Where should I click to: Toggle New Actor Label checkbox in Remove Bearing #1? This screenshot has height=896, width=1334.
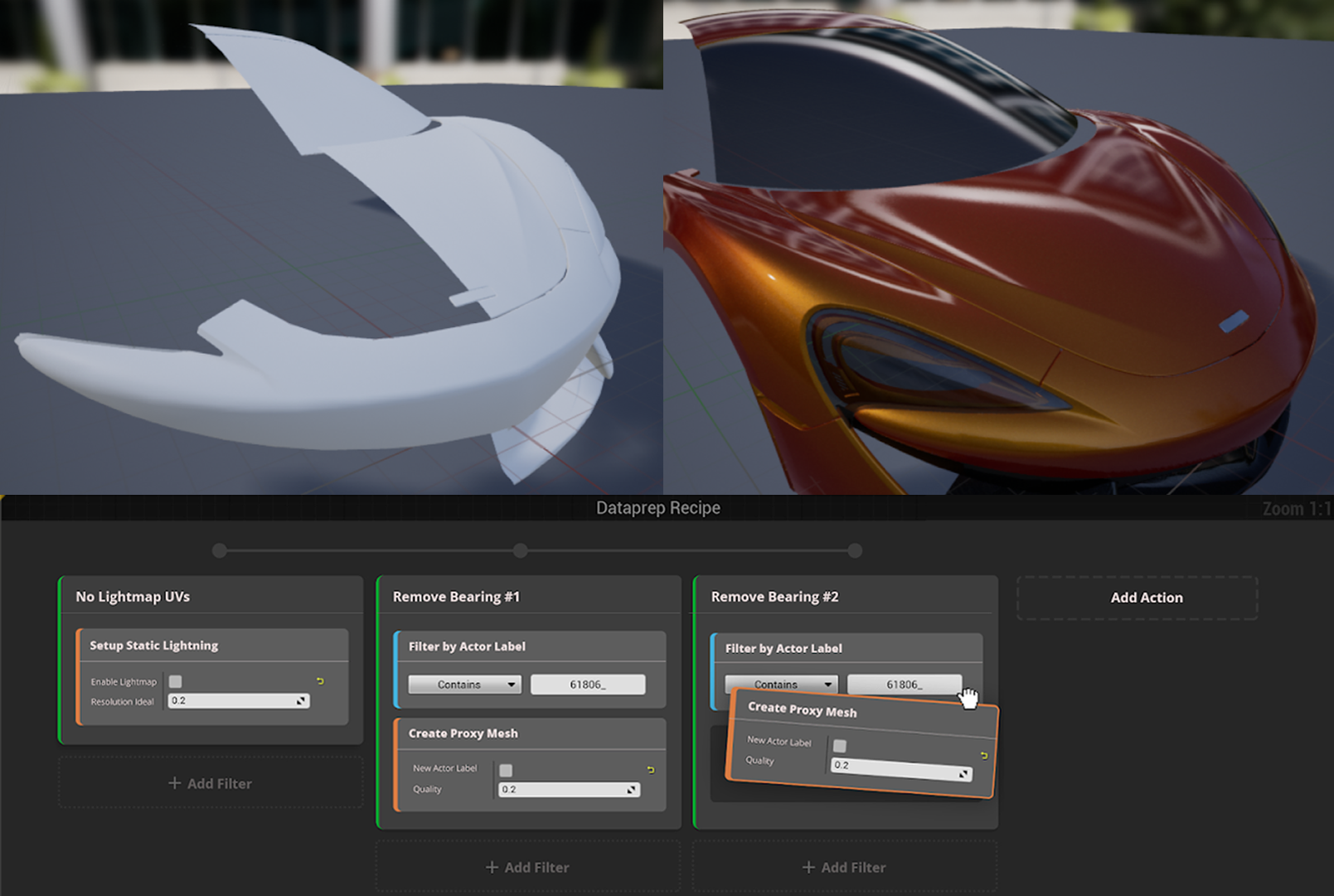pyautogui.click(x=506, y=770)
